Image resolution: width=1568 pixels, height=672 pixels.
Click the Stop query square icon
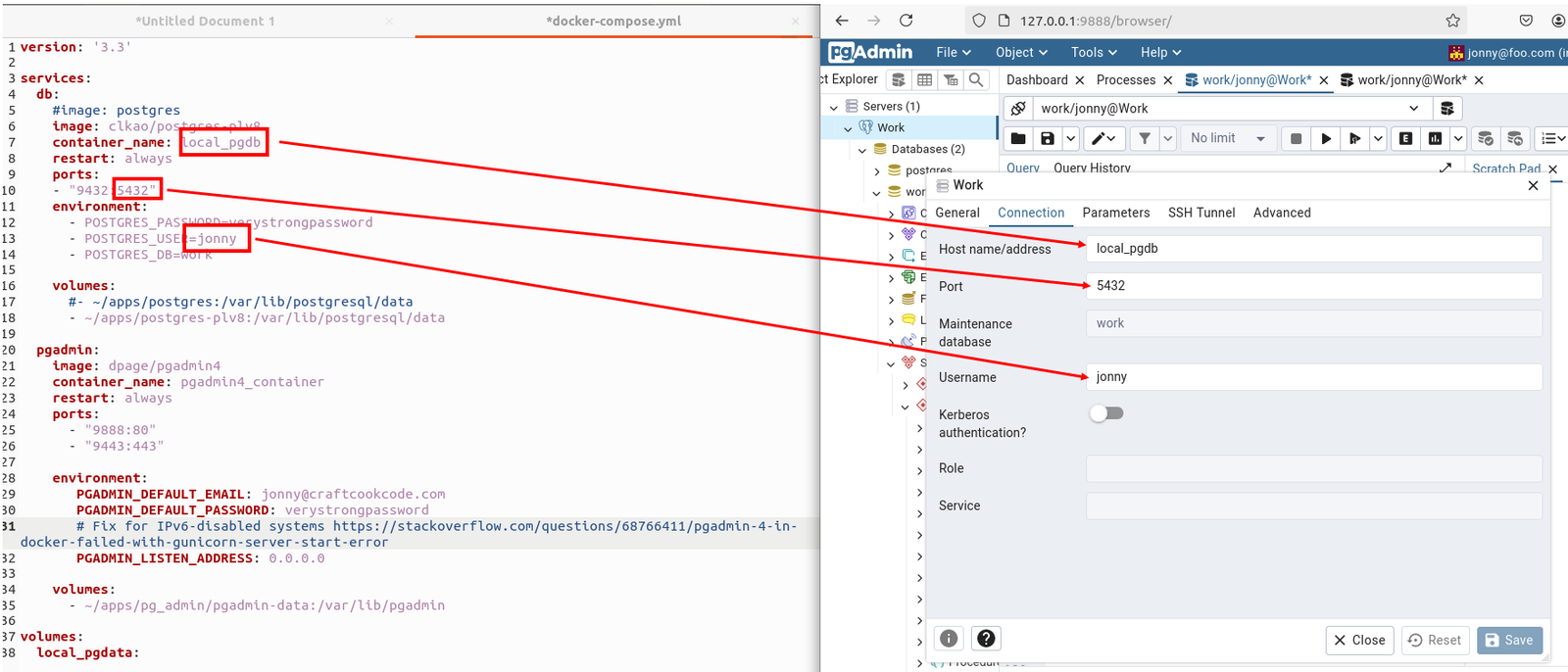point(1296,138)
